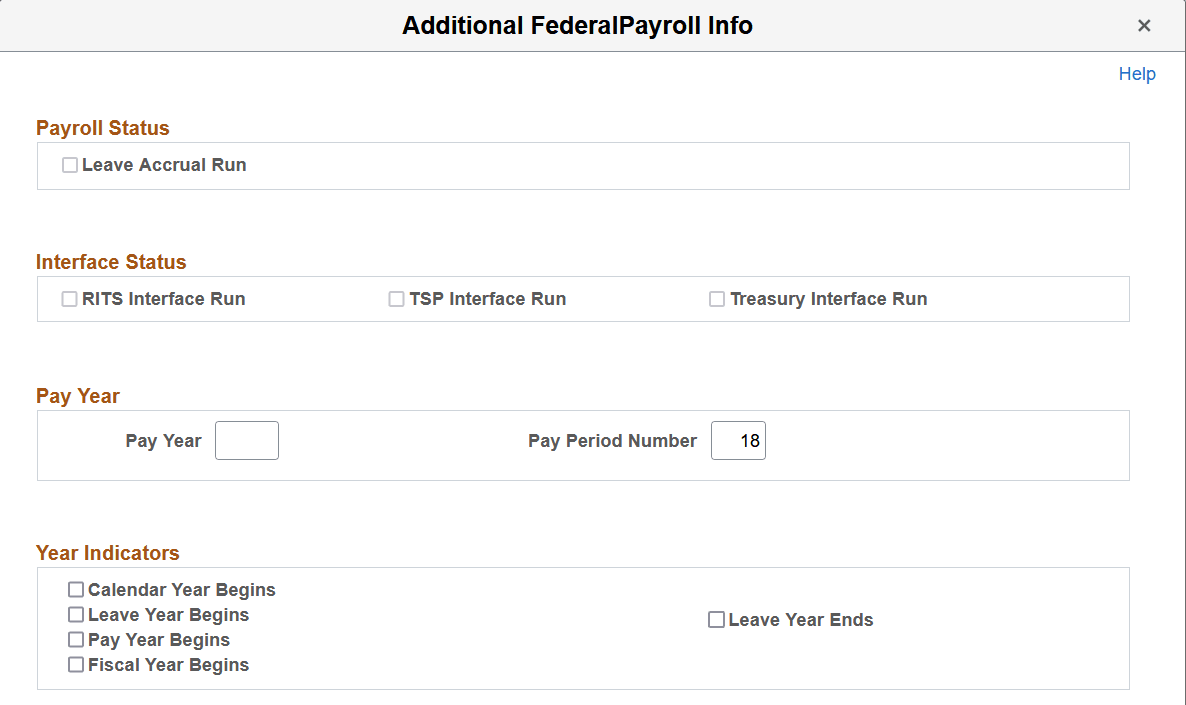Click inside the Pay Year input field
Image resolution: width=1186 pixels, height=705 pixels.
click(246, 440)
